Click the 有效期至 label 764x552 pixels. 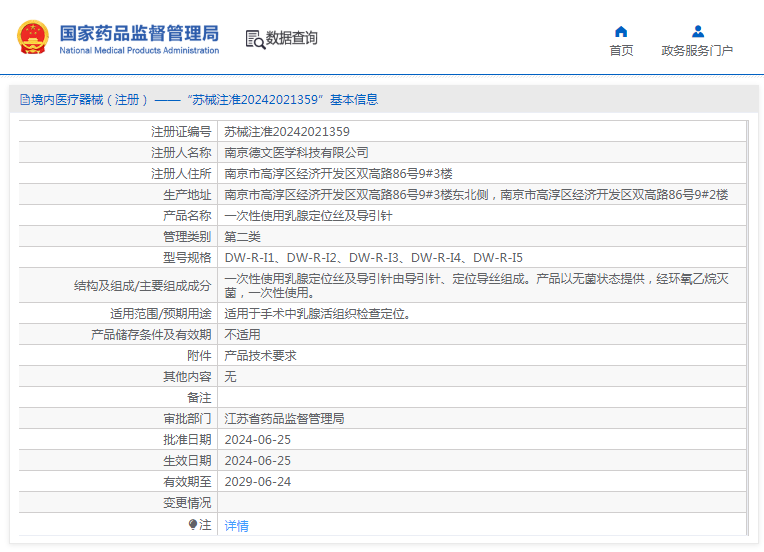[x=187, y=481]
